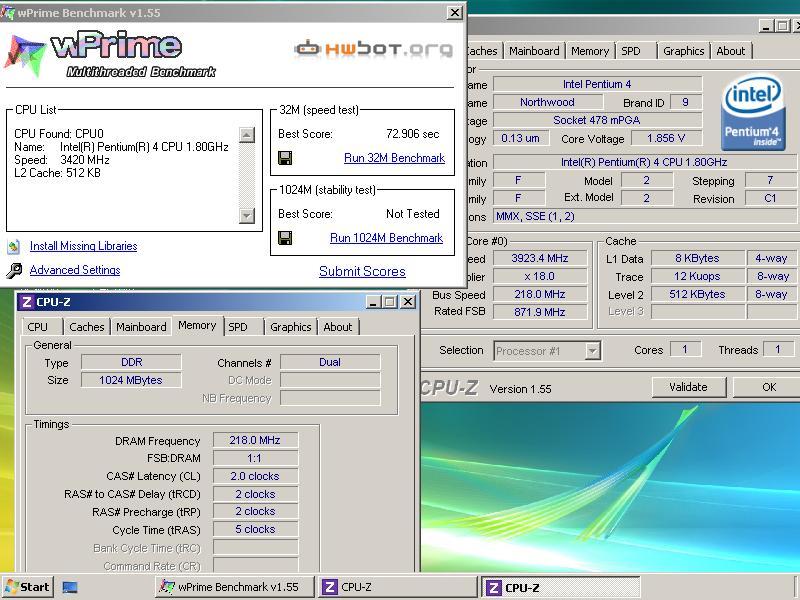Click the 72.906 sec best score
This screenshot has height=600, width=800.
coord(412,134)
